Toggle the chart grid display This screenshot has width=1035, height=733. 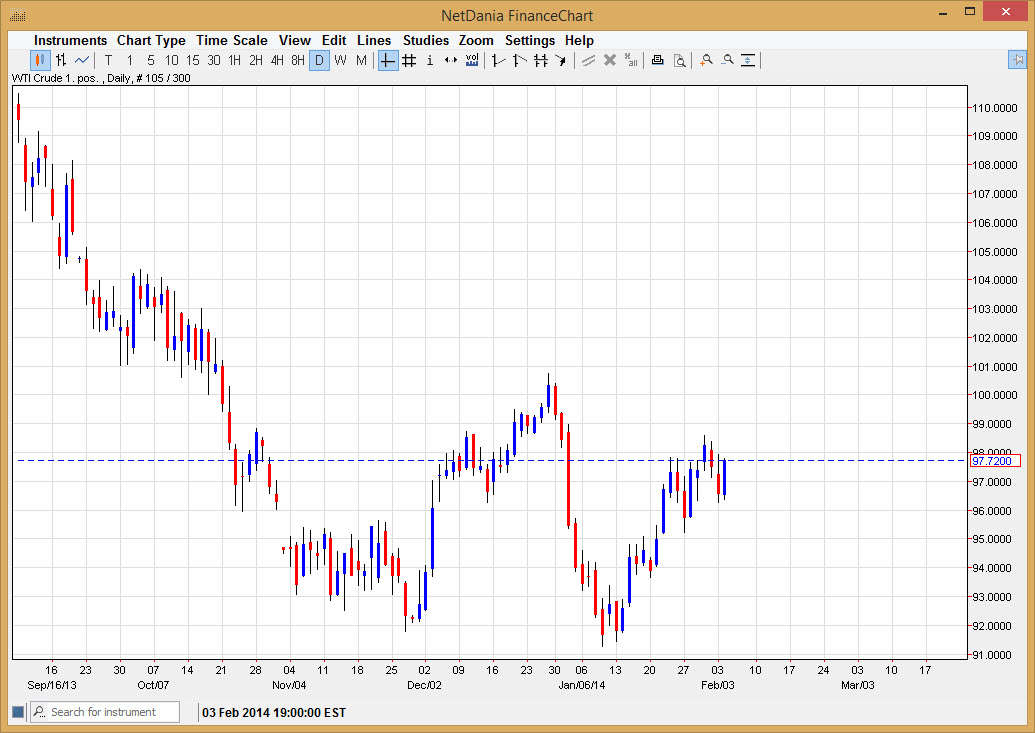point(409,60)
